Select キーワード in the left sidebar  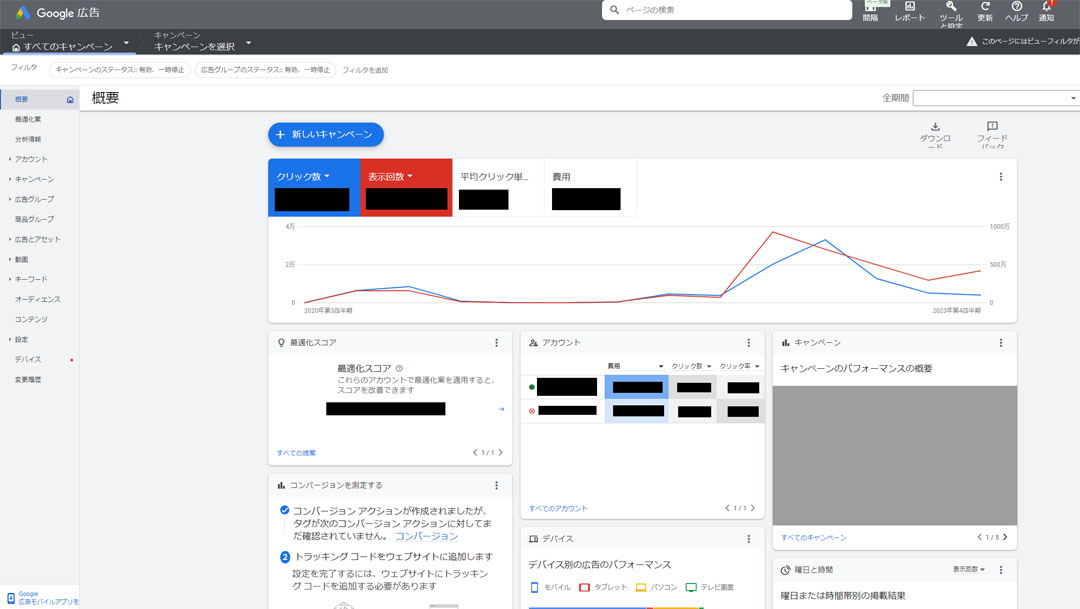(33, 279)
